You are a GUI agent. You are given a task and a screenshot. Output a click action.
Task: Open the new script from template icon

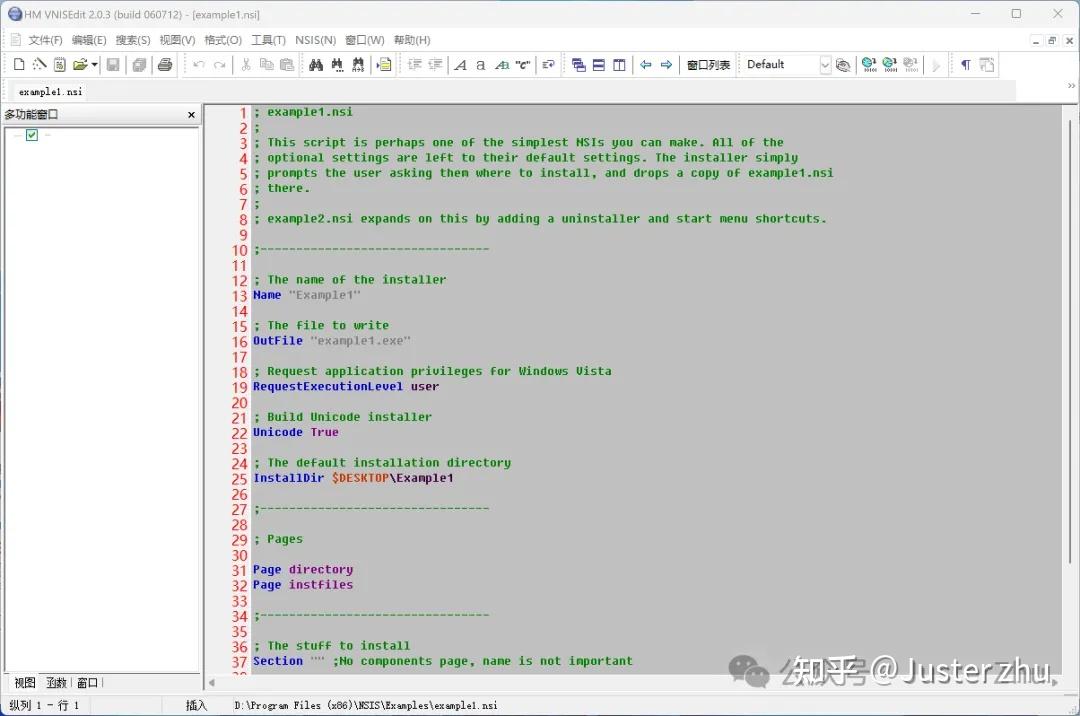[60, 65]
